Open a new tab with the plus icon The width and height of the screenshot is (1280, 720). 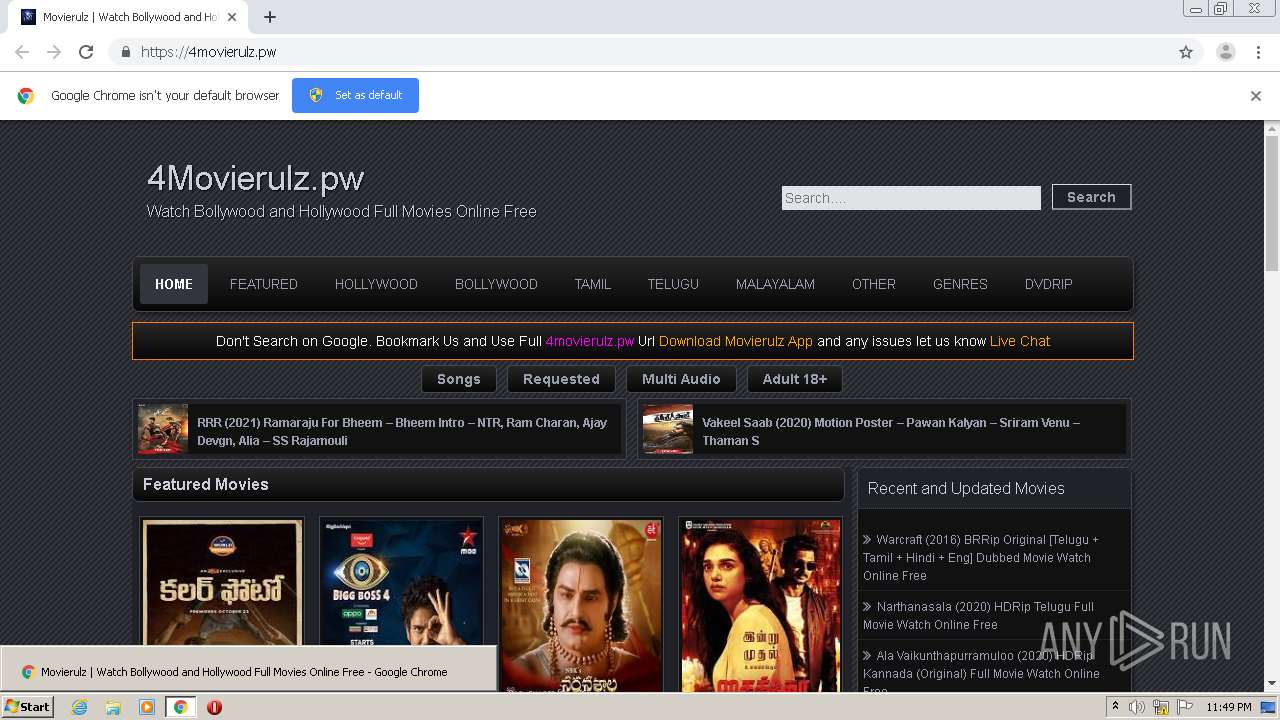[x=270, y=17]
